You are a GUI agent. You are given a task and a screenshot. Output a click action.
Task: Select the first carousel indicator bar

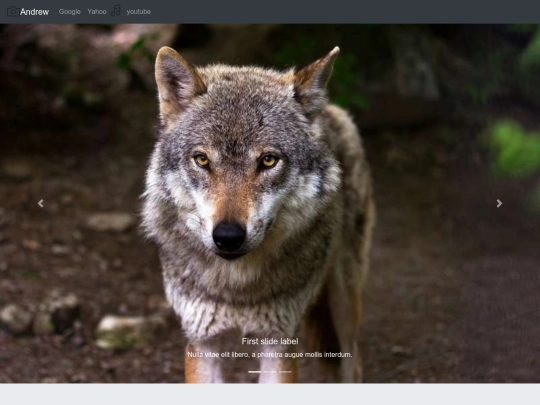[255, 372]
